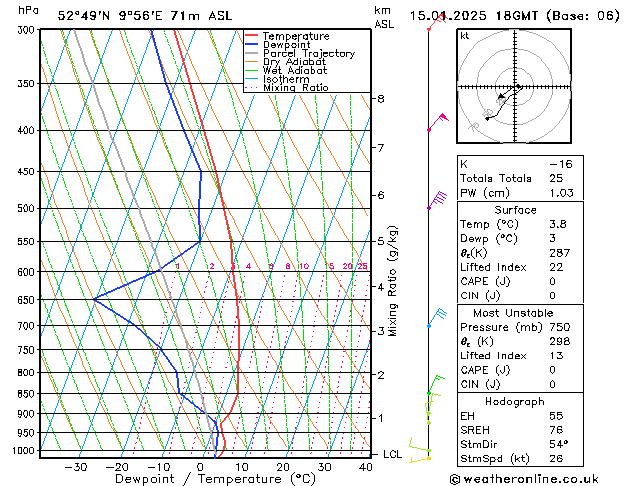Click the StmDir value in Hodograph table
Image resolution: width=629 pixels, height=486 pixels.
pos(558,444)
